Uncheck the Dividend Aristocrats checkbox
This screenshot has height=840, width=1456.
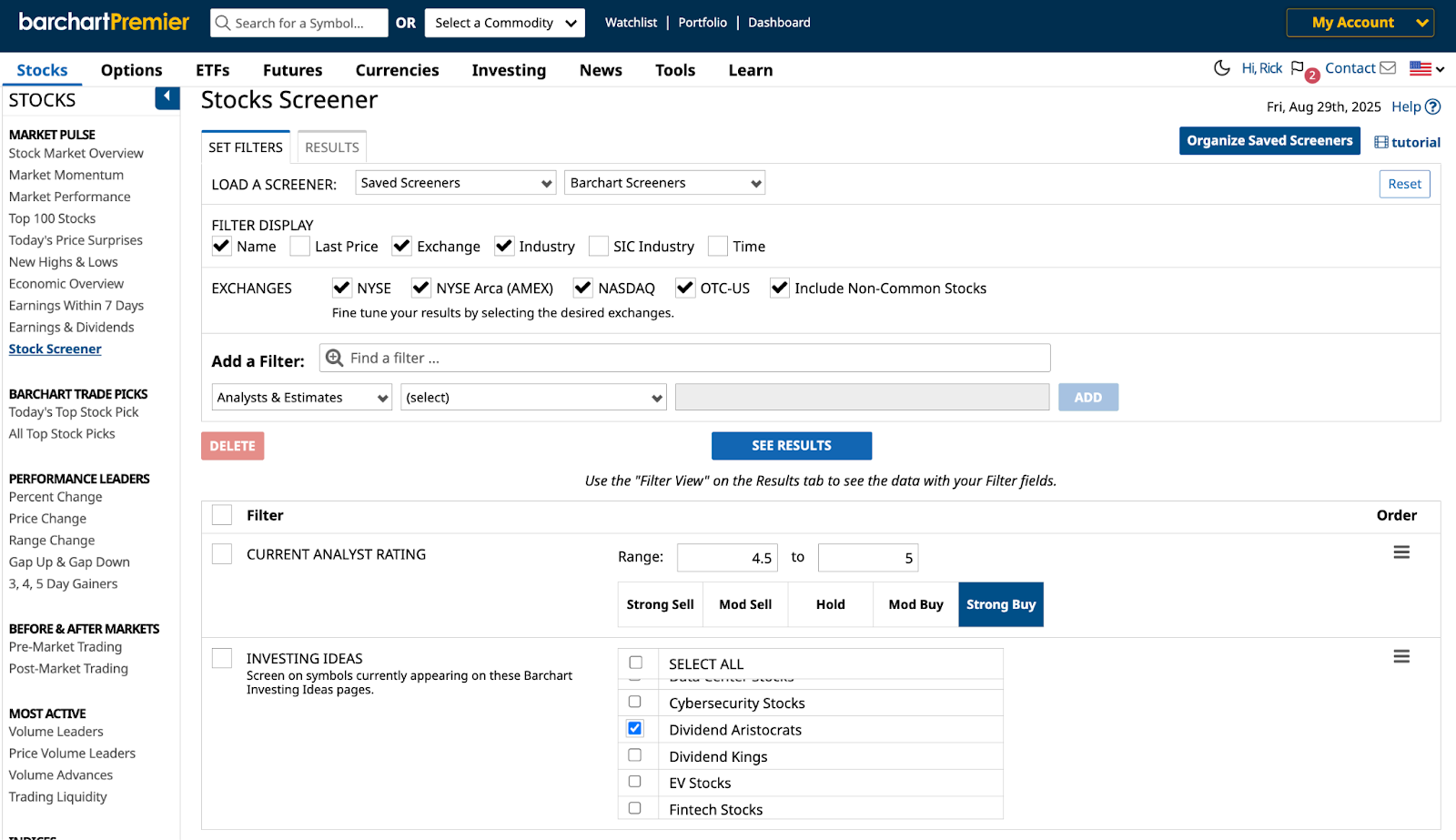click(635, 728)
